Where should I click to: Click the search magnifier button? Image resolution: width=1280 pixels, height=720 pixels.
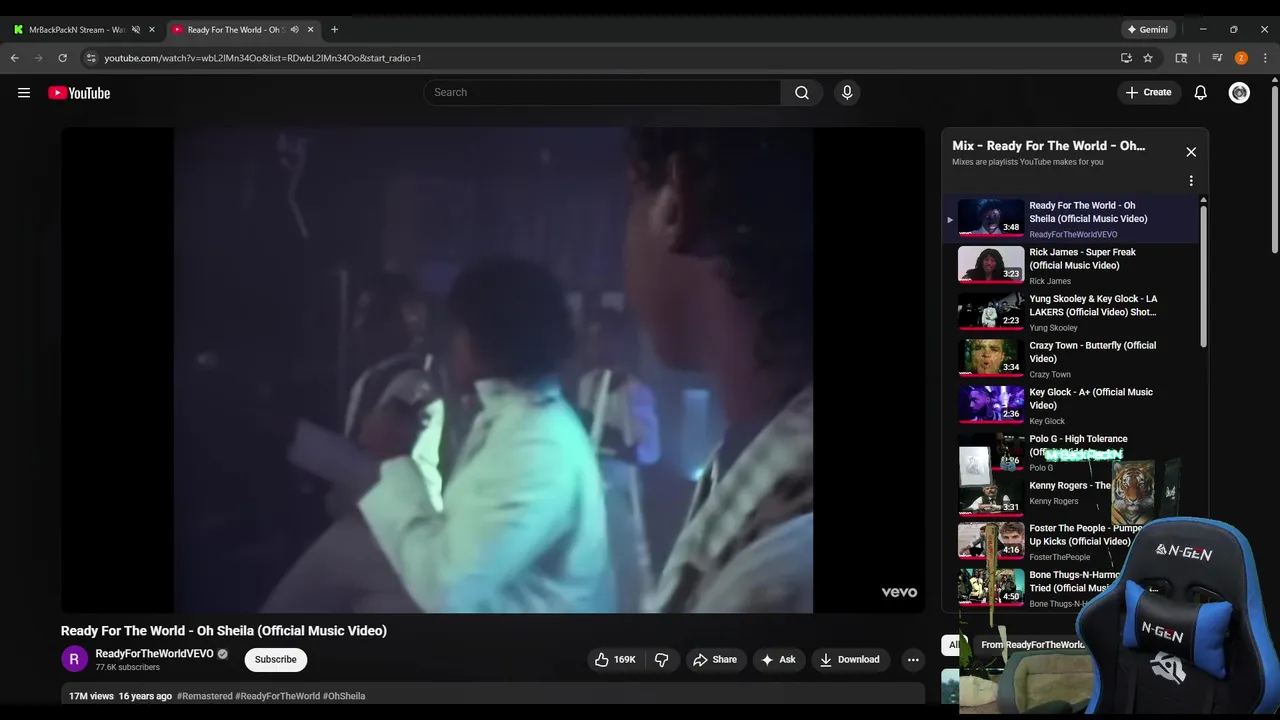point(802,93)
